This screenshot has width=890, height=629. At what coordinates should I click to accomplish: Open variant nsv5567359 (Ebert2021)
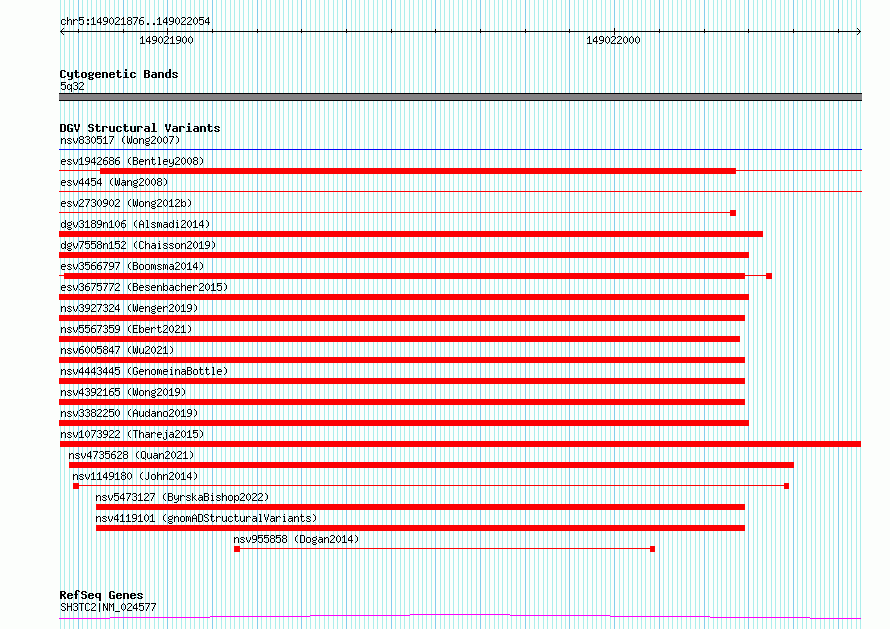[x=126, y=329]
